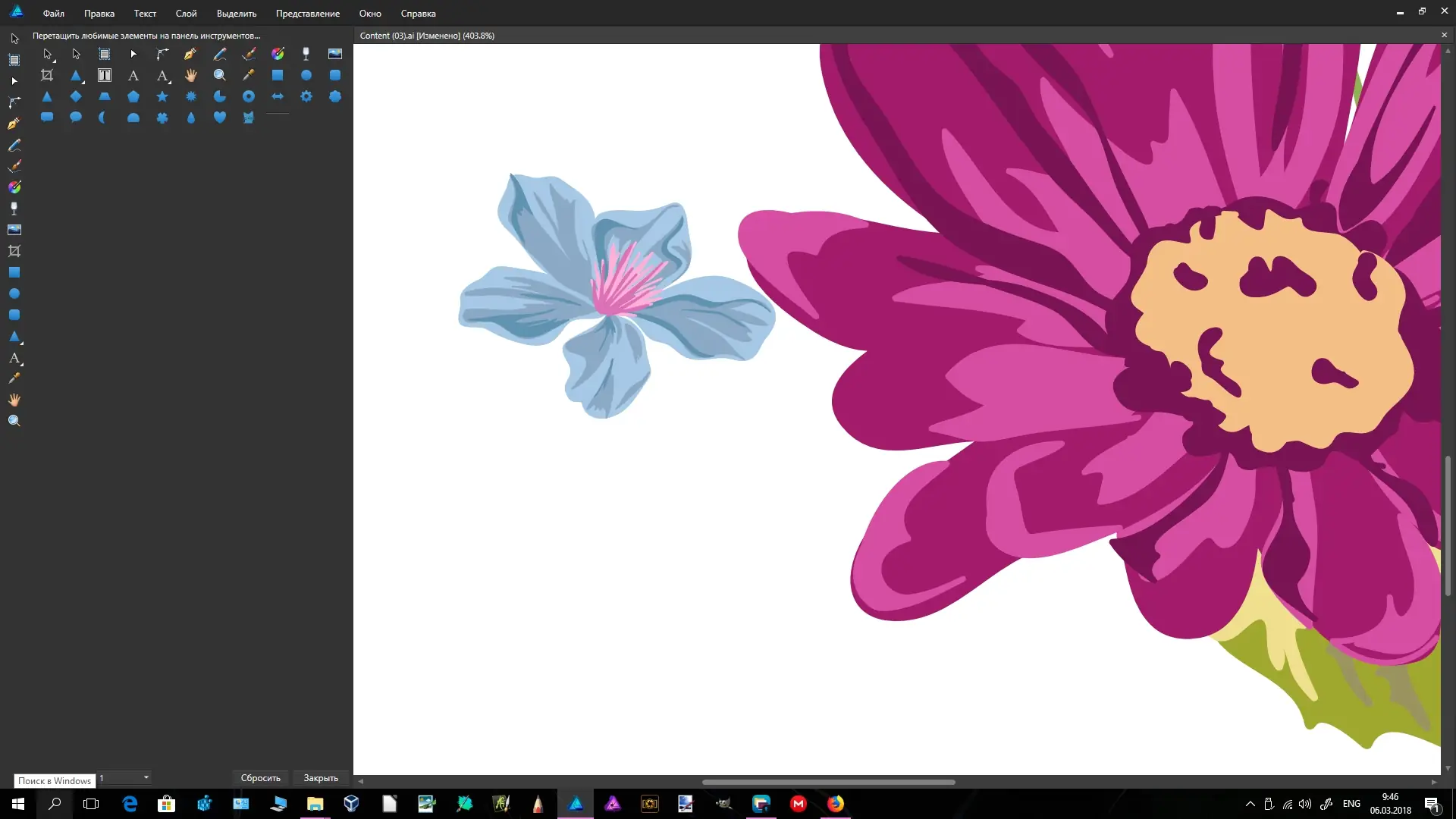
Task: Expand the Move tool flyout arrow
Action: [55, 60]
